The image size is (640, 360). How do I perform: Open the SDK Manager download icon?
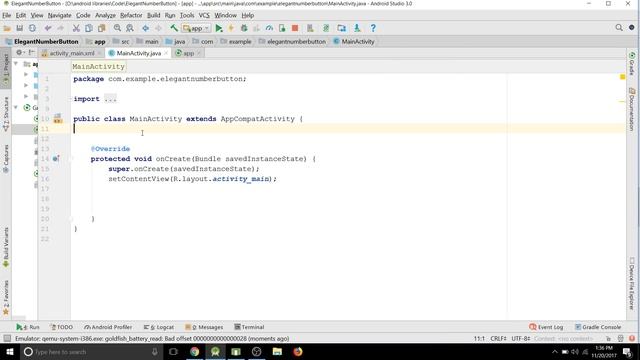tap(357, 28)
